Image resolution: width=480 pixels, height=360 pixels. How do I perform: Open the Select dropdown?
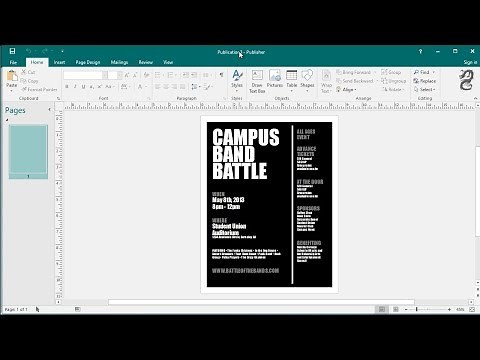pos(425,89)
